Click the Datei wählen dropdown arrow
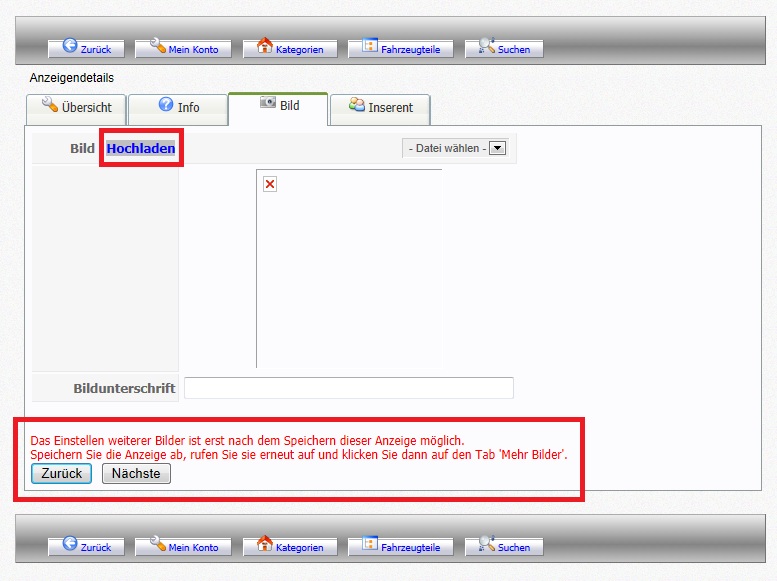 pyautogui.click(x=498, y=148)
